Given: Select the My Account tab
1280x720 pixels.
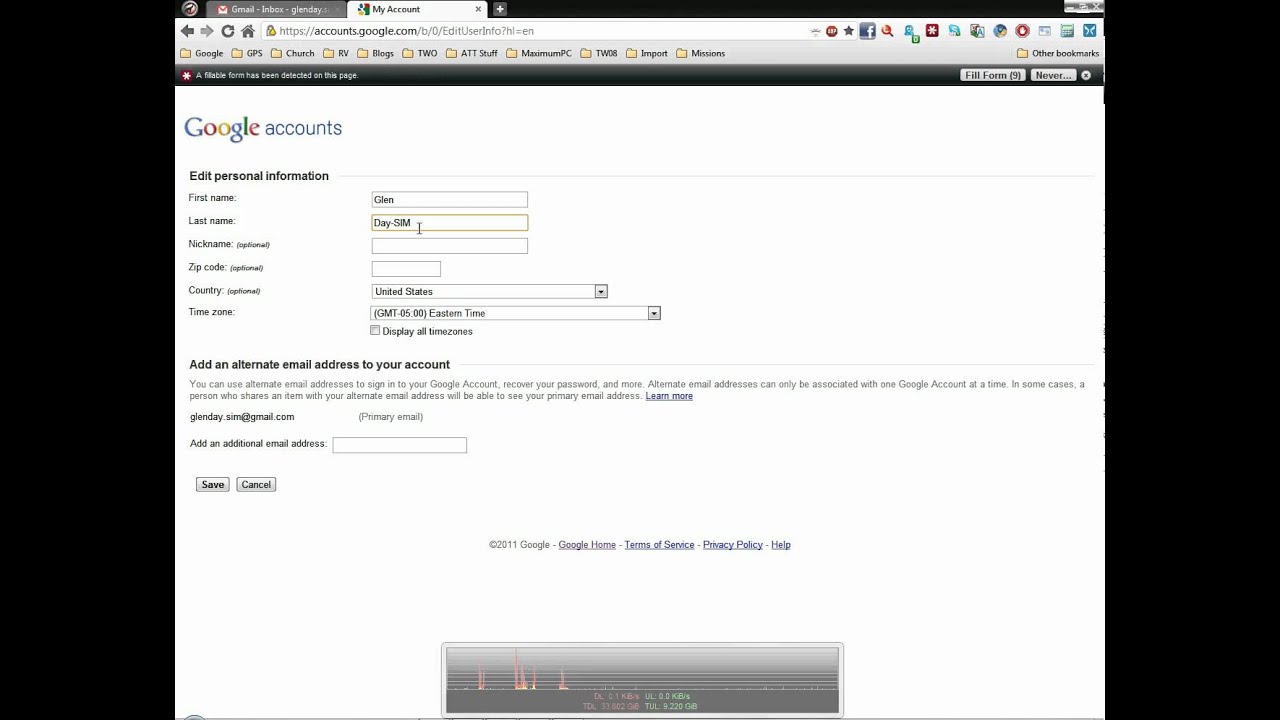Looking at the screenshot, I should tap(418, 9).
